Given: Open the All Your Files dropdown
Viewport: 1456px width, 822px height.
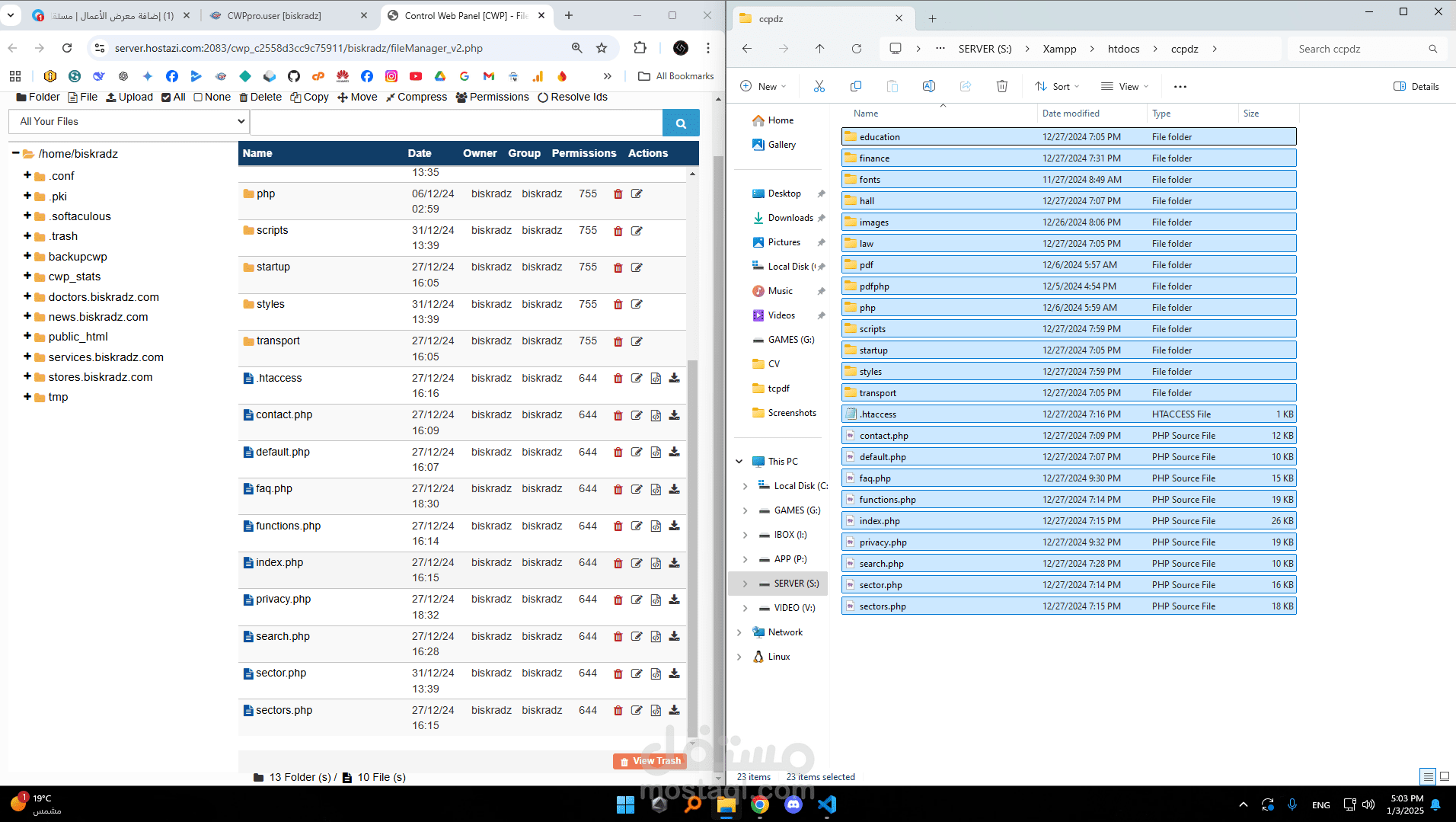Looking at the screenshot, I should [x=129, y=121].
